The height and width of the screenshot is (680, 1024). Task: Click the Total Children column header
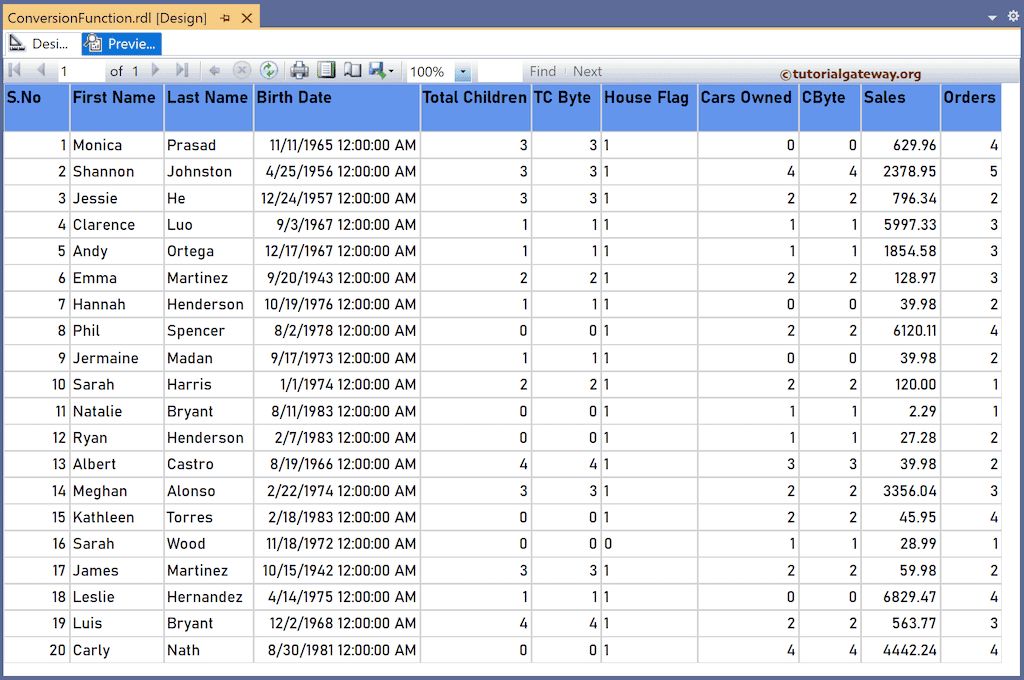[475, 107]
